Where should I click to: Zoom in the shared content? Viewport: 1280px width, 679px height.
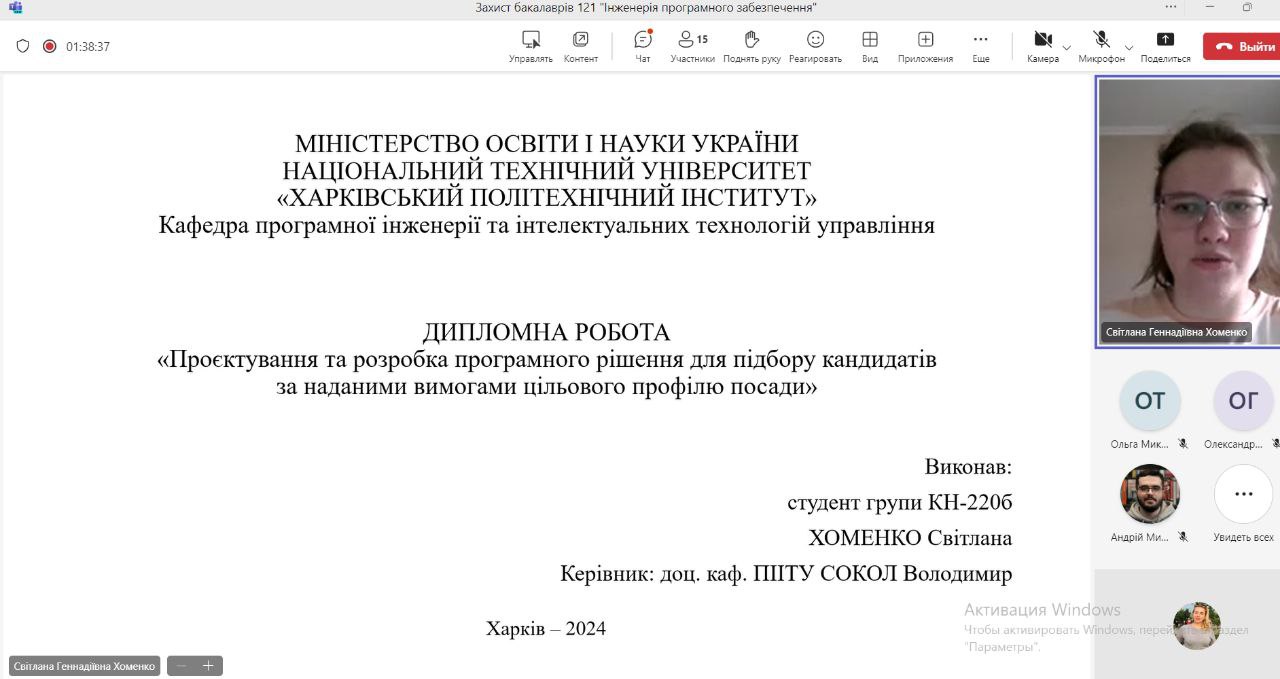(208, 665)
